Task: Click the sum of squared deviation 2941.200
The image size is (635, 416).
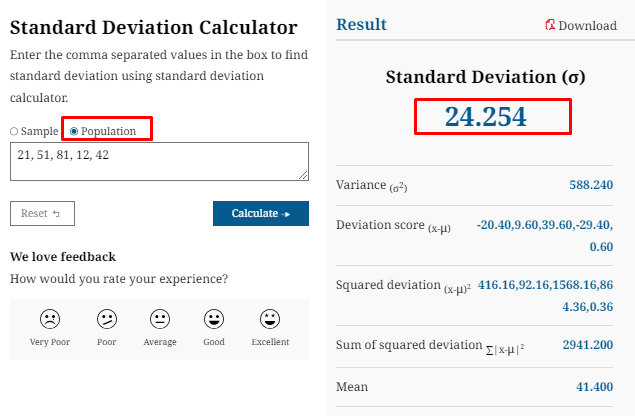Action: click(x=588, y=345)
